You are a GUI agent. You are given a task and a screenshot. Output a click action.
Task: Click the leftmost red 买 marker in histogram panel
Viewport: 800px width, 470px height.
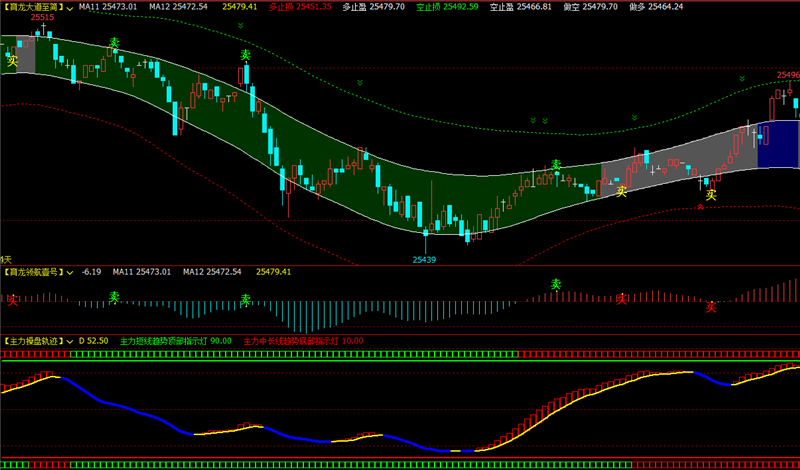(12, 300)
